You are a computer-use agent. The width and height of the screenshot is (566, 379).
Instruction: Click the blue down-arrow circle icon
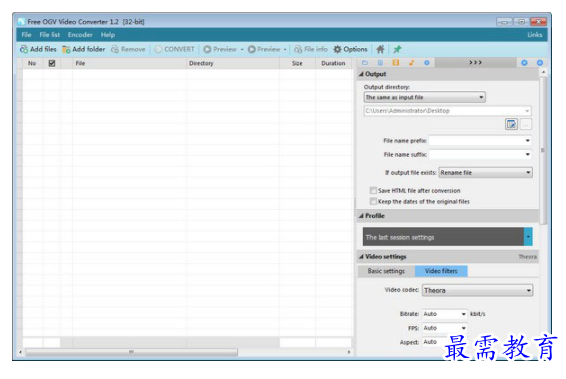524,63
